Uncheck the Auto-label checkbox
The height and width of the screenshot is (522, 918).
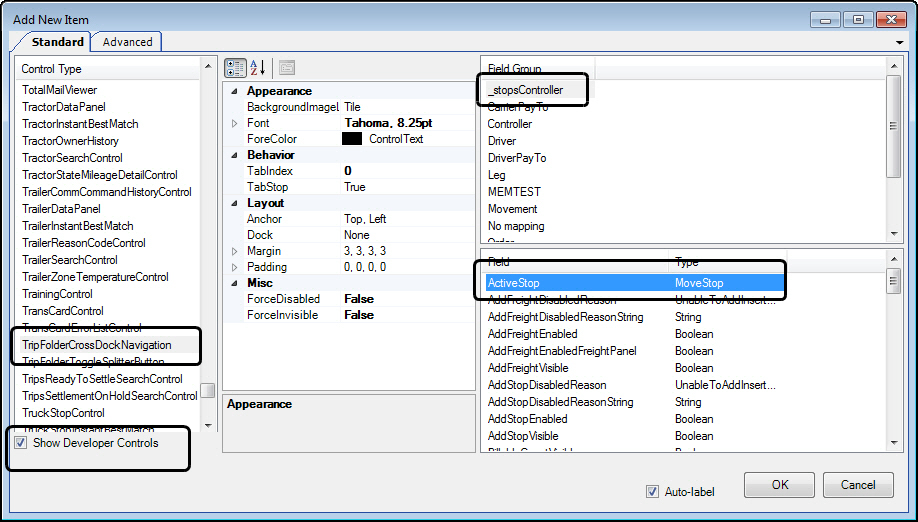(x=653, y=492)
